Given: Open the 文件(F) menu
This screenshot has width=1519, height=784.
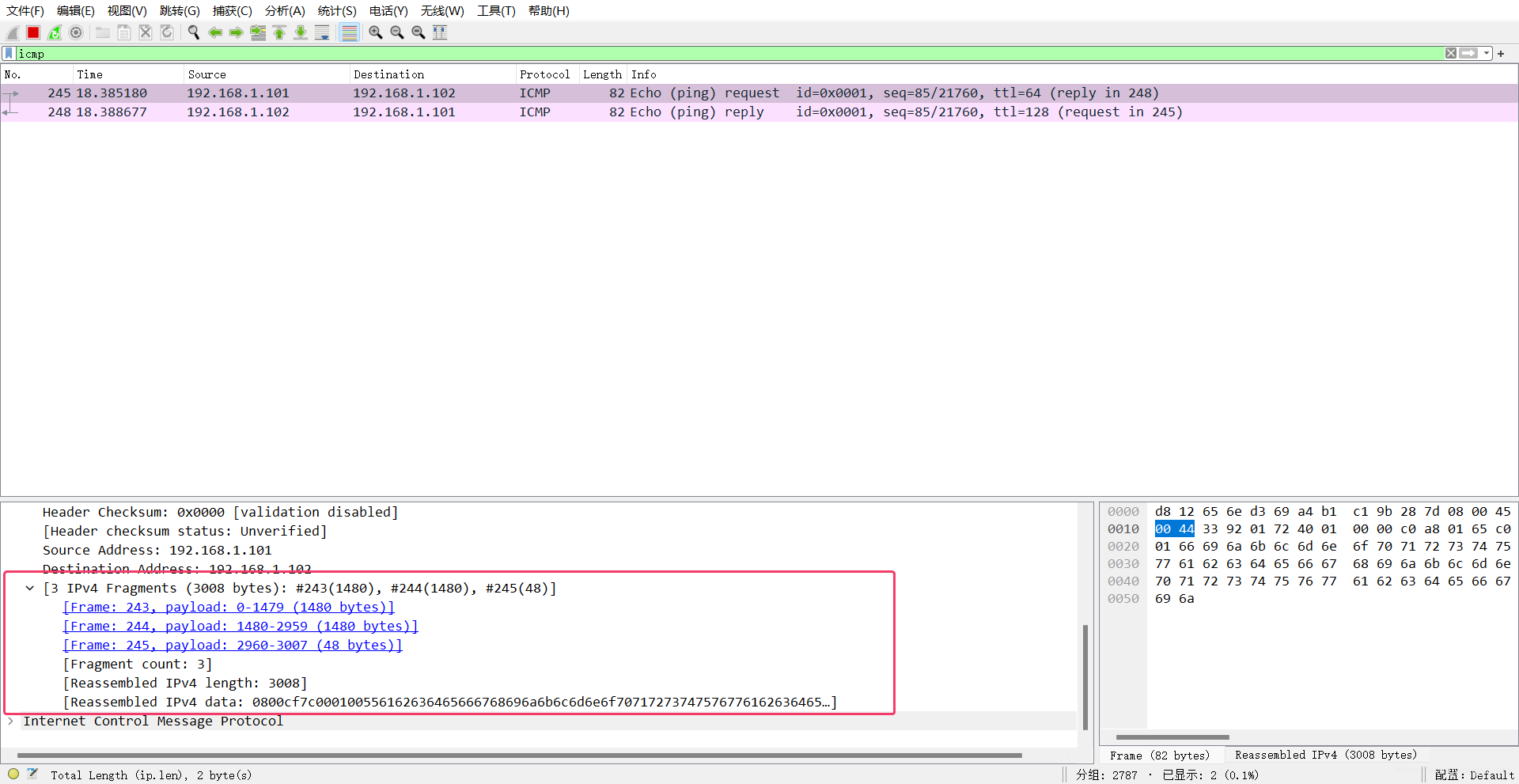Looking at the screenshot, I should coord(25,11).
